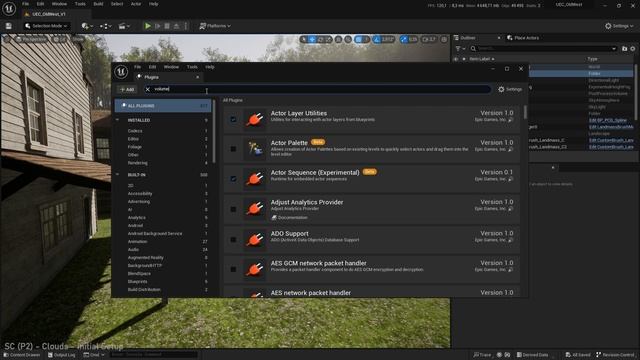The image size is (640, 360).
Task: Toggle surface snapping icon in the viewport
Action: coord(348,39)
